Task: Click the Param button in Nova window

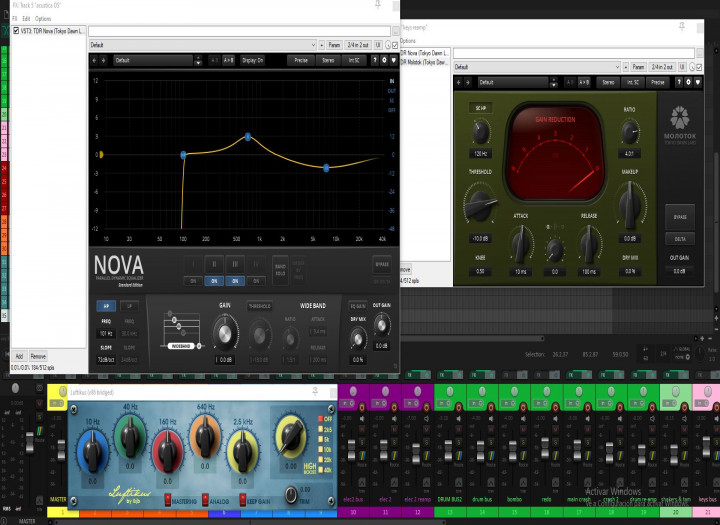Action: point(334,45)
